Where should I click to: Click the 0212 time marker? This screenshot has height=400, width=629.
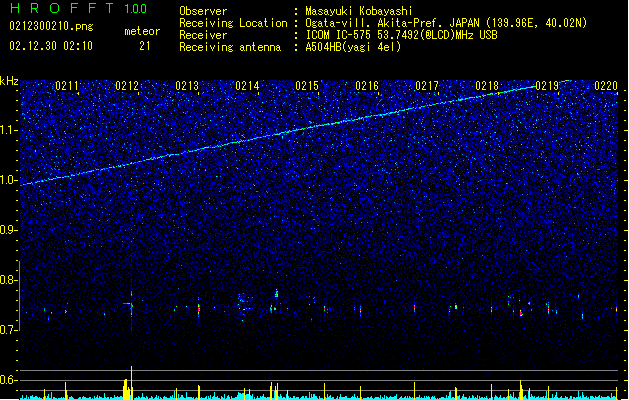[x=127, y=86]
